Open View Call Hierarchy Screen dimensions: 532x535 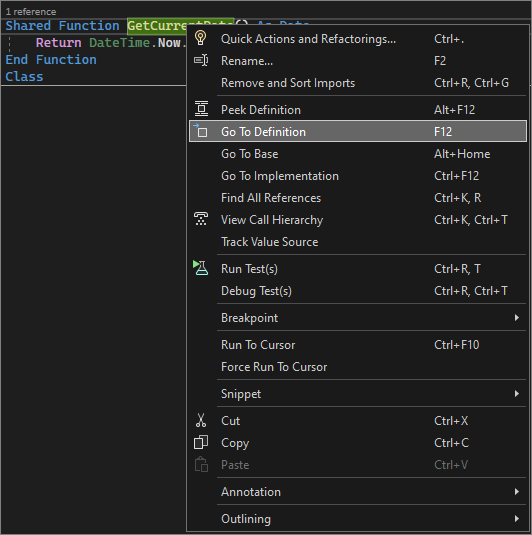click(x=357, y=220)
